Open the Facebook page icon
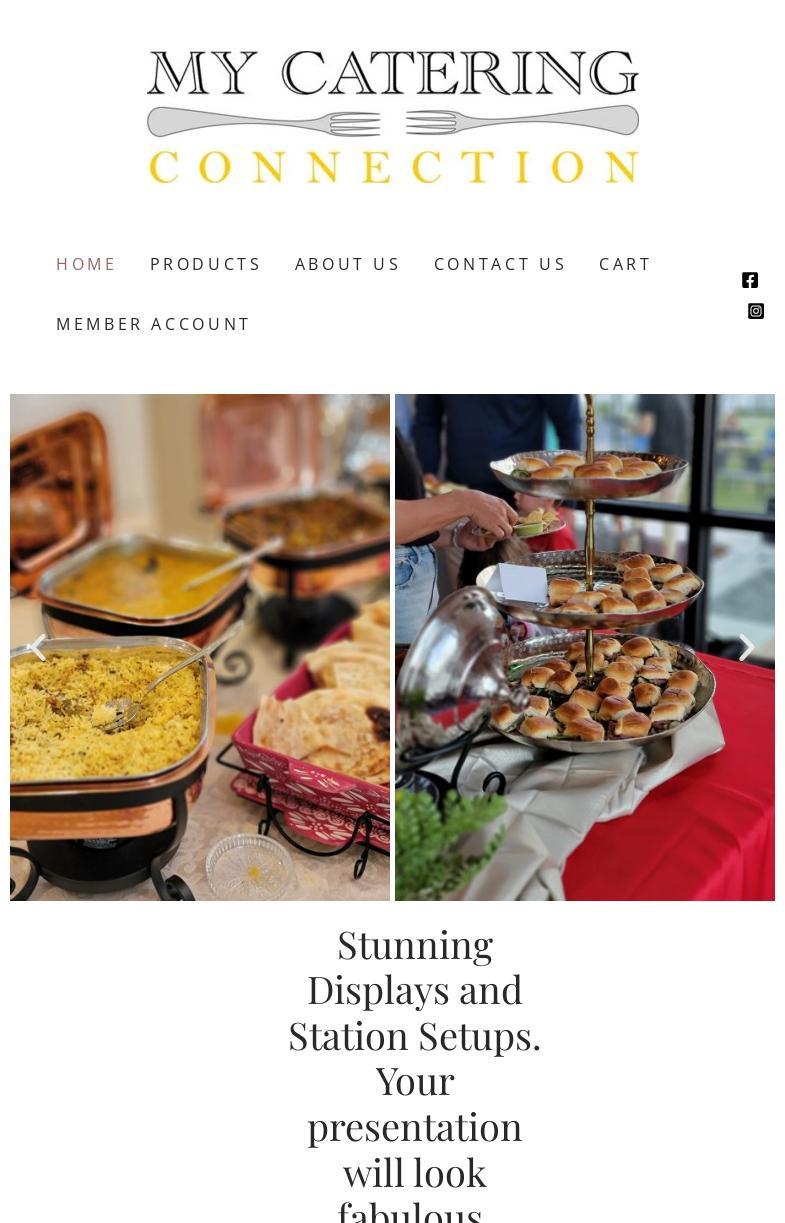This screenshot has width=785, height=1223. [750, 280]
